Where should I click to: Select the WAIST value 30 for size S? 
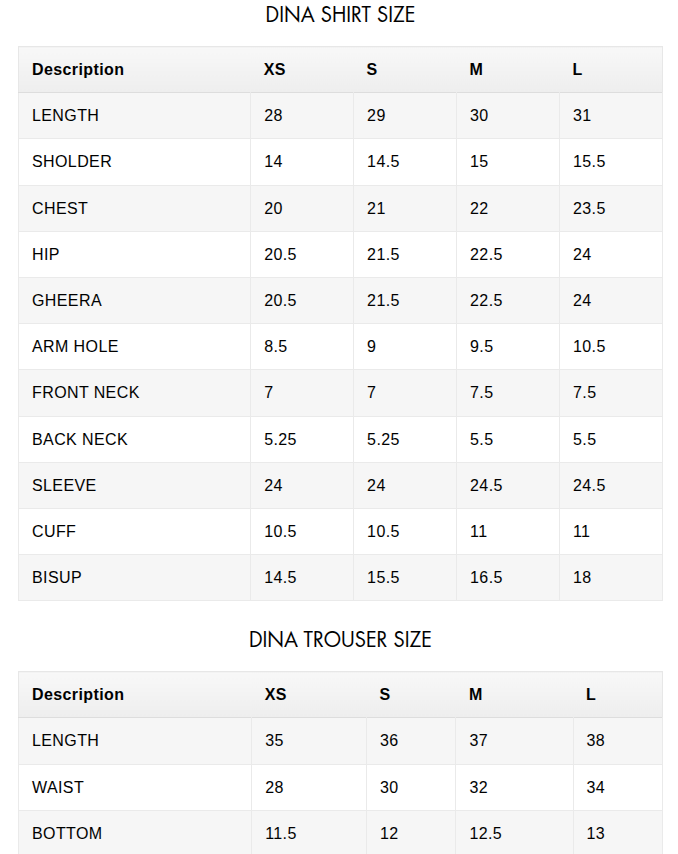[389, 787]
